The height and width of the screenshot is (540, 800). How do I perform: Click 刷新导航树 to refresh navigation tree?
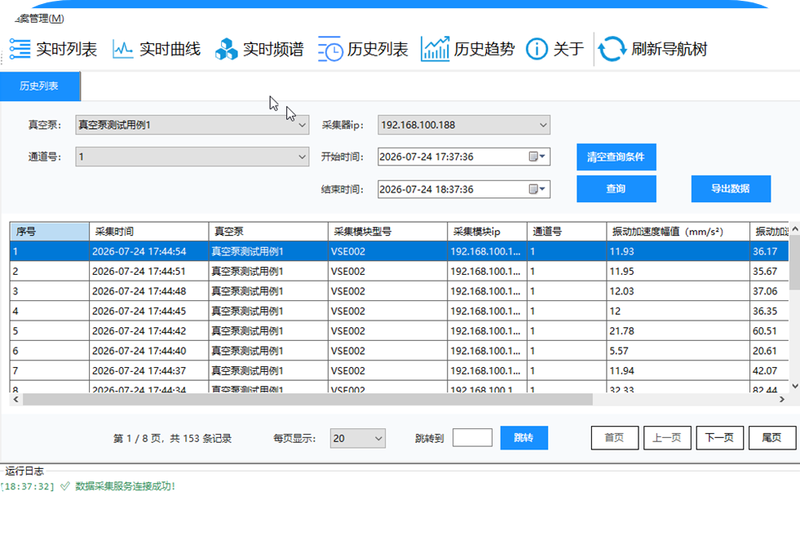point(653,49)
